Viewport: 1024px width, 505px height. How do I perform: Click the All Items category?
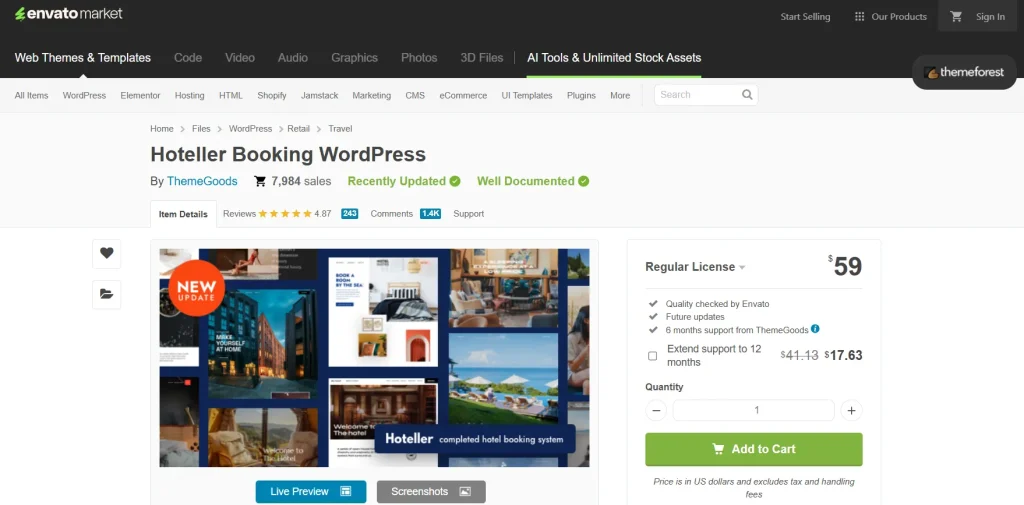pyautogui.click(x=31, y=95)
